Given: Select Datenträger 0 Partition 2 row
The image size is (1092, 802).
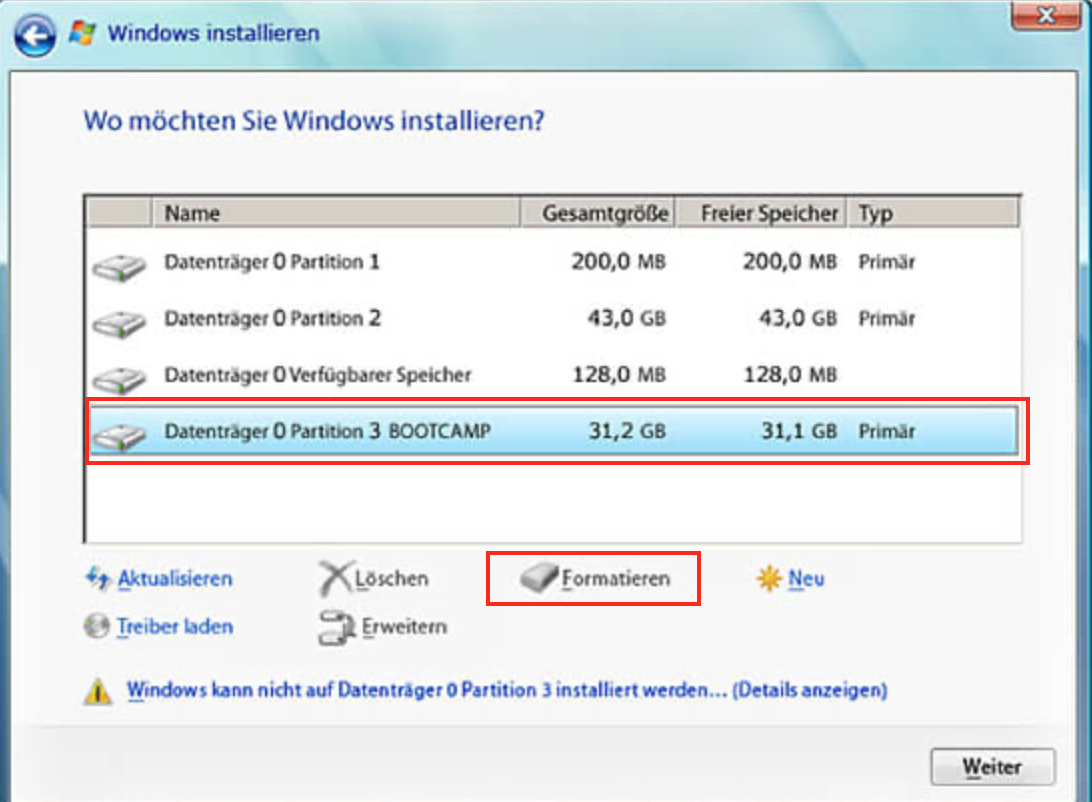Looking at the screenshot, I should click(272, 319).
